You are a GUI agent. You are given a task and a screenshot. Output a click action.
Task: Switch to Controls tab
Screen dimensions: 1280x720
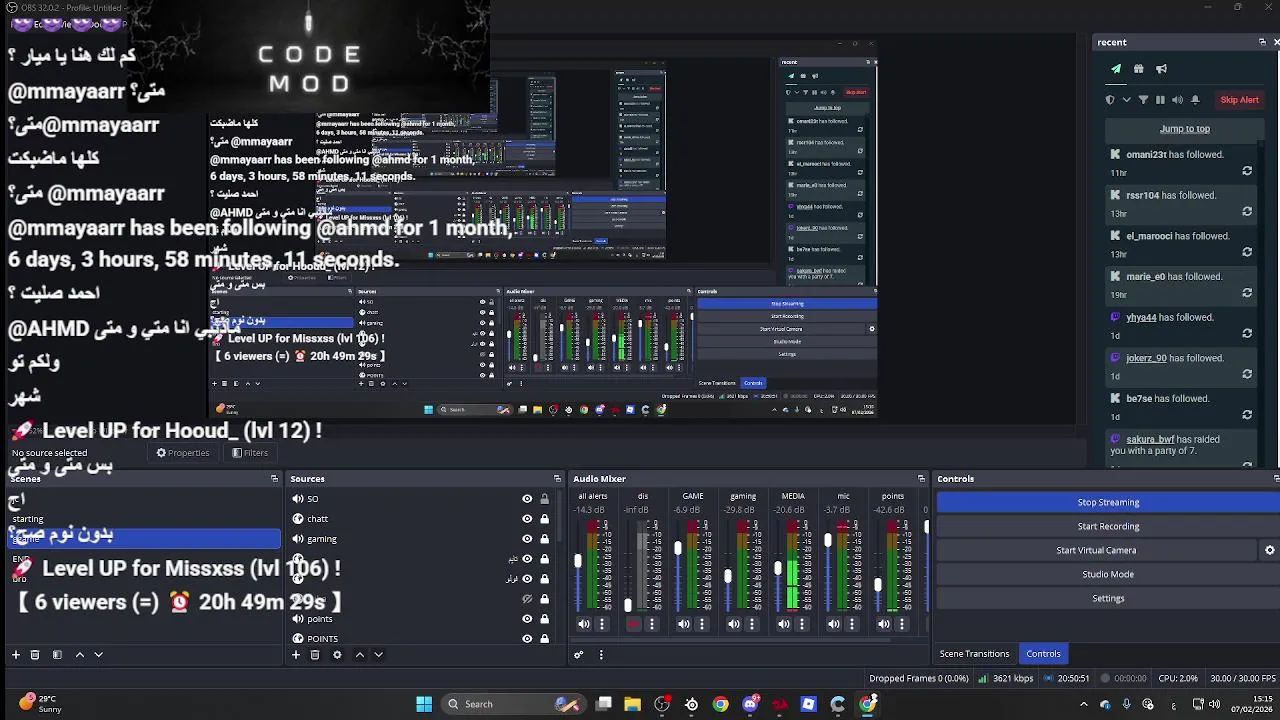[1043, 654]
